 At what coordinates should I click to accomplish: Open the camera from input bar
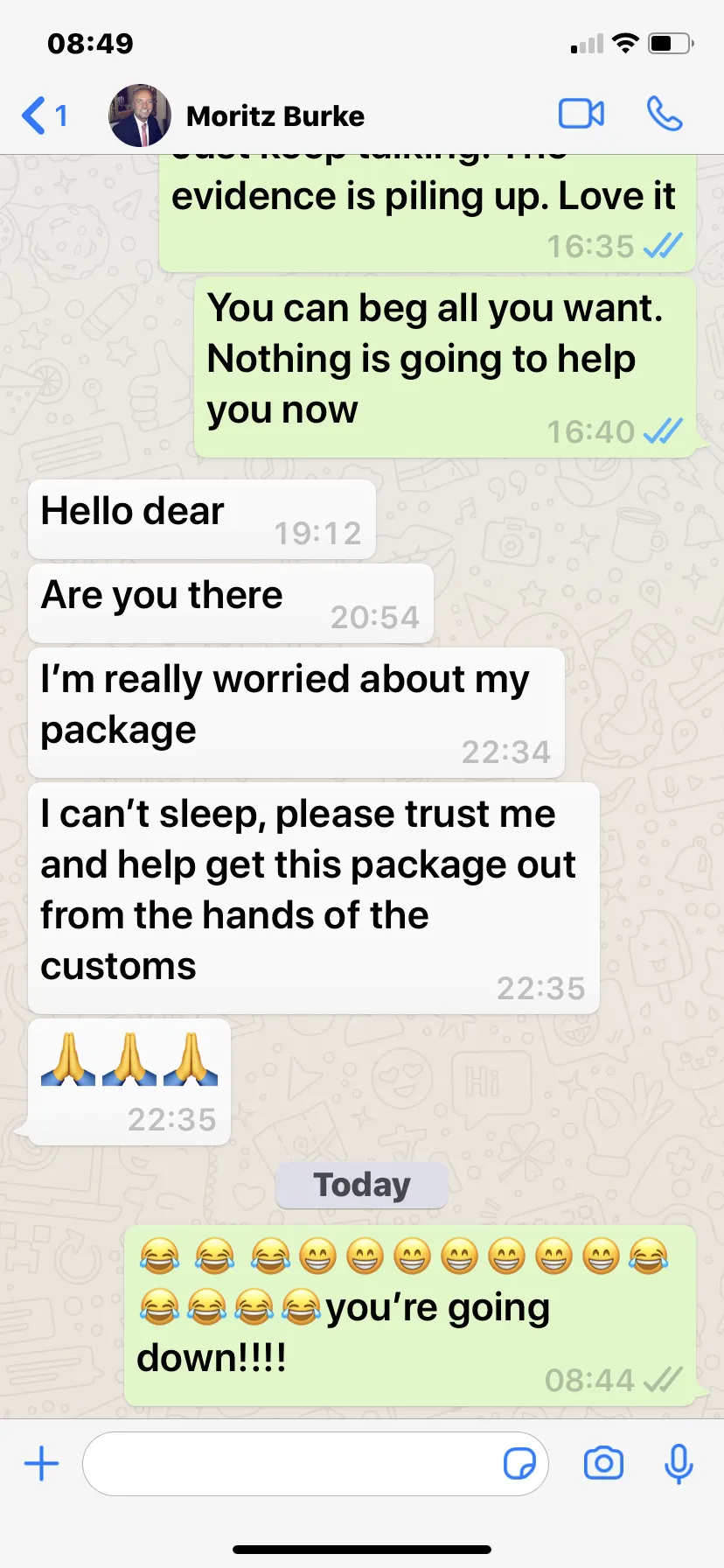click(x=603, y=1464)
